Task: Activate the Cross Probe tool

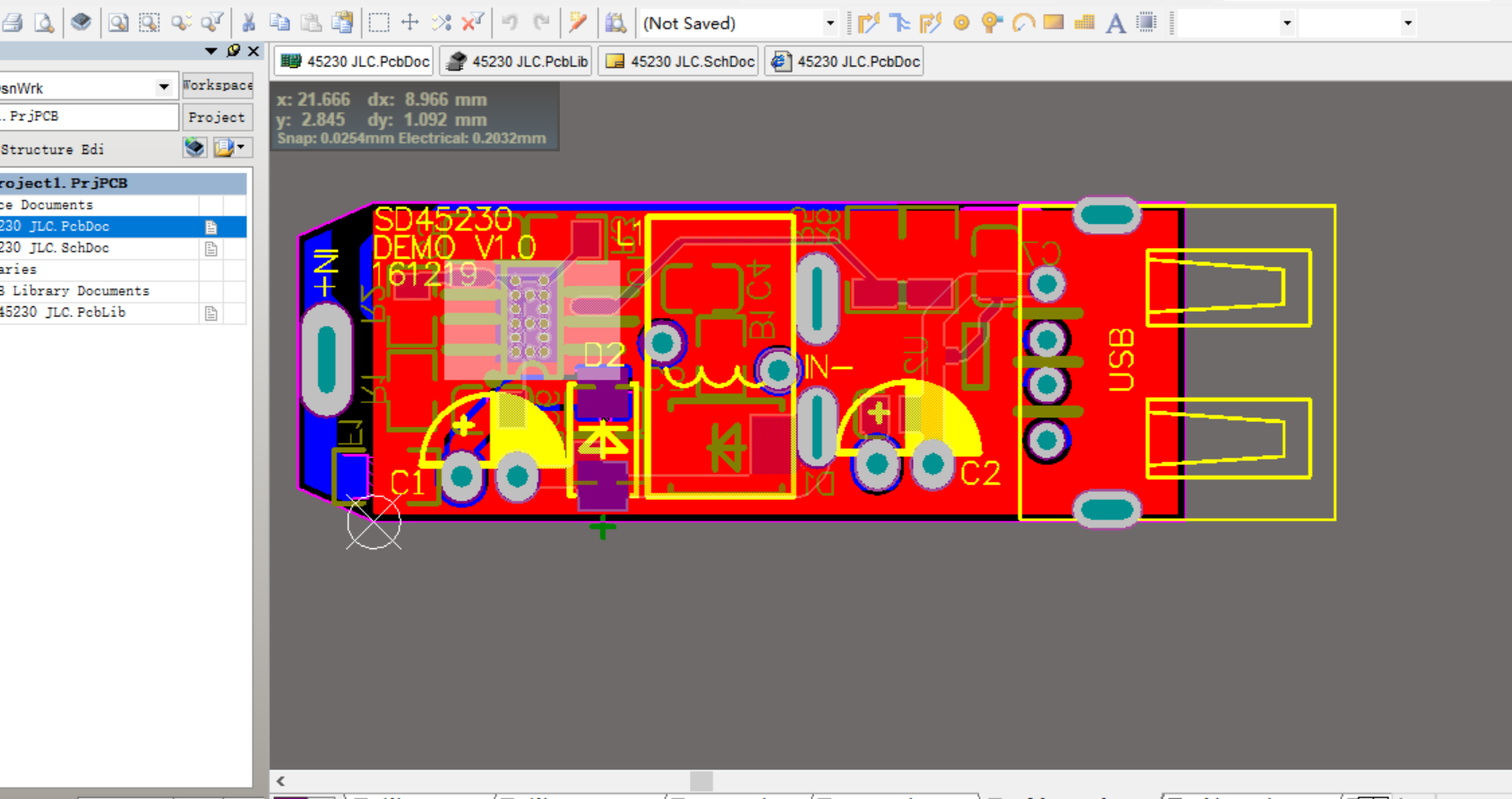Action: click(x=578, y=22)
